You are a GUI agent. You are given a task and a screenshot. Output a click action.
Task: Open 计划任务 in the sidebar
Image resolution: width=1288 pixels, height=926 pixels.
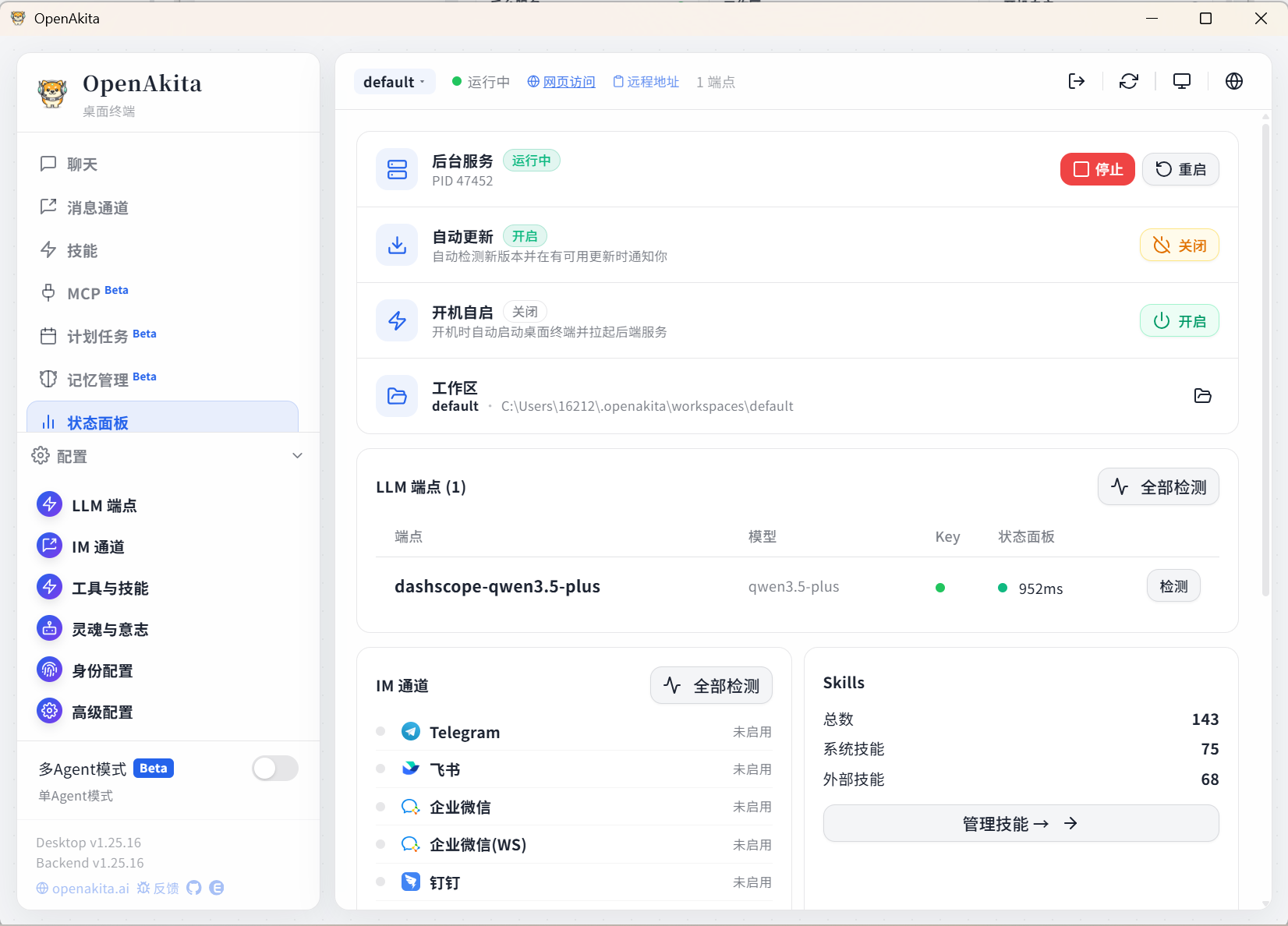[162, 336]
